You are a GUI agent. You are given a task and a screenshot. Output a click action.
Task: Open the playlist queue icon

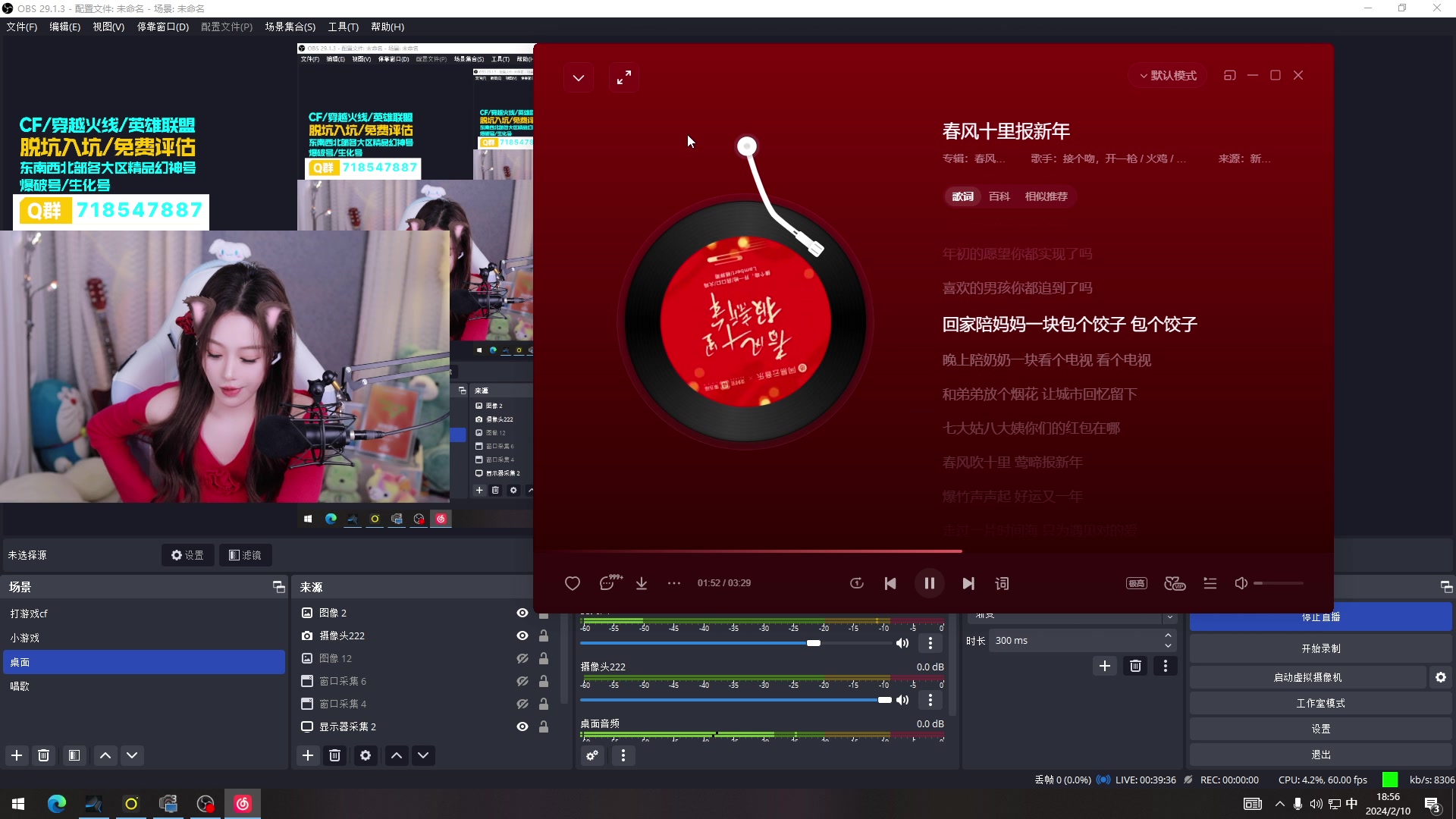pos(1210,583)
